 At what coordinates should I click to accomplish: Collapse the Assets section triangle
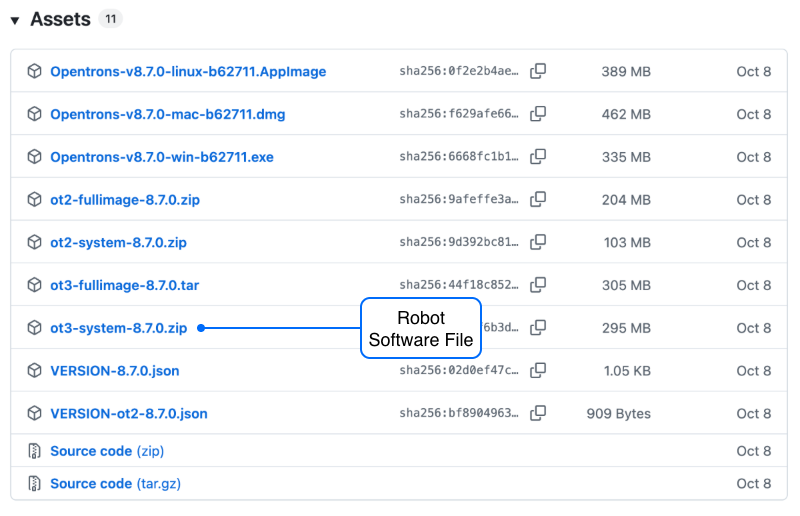coord(15,20)
